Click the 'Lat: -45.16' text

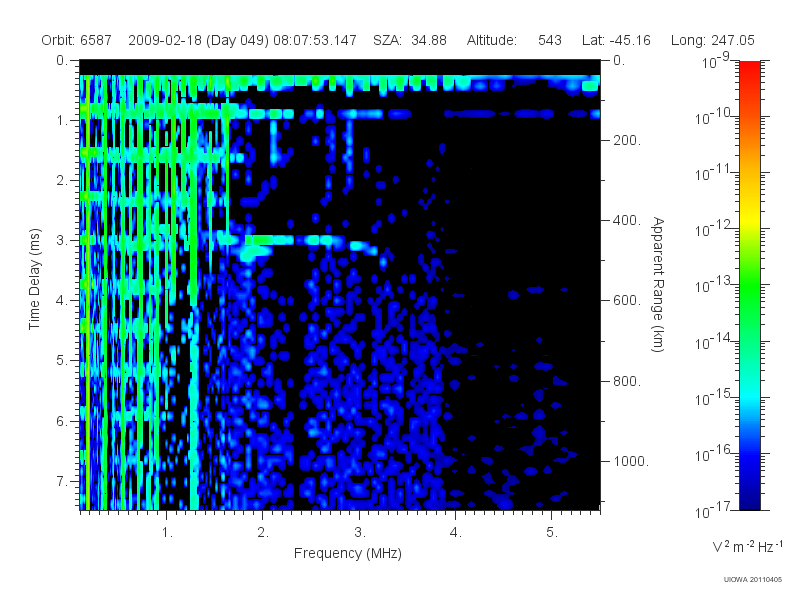[616, 40]
